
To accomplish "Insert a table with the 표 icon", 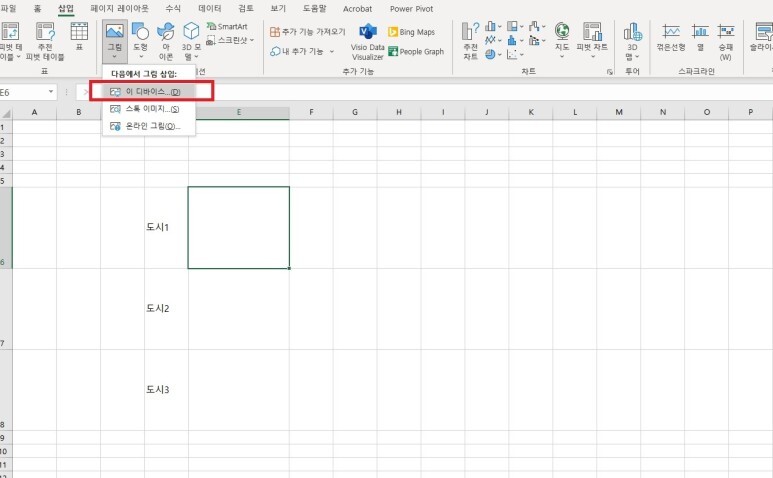I will pos(79,37).
